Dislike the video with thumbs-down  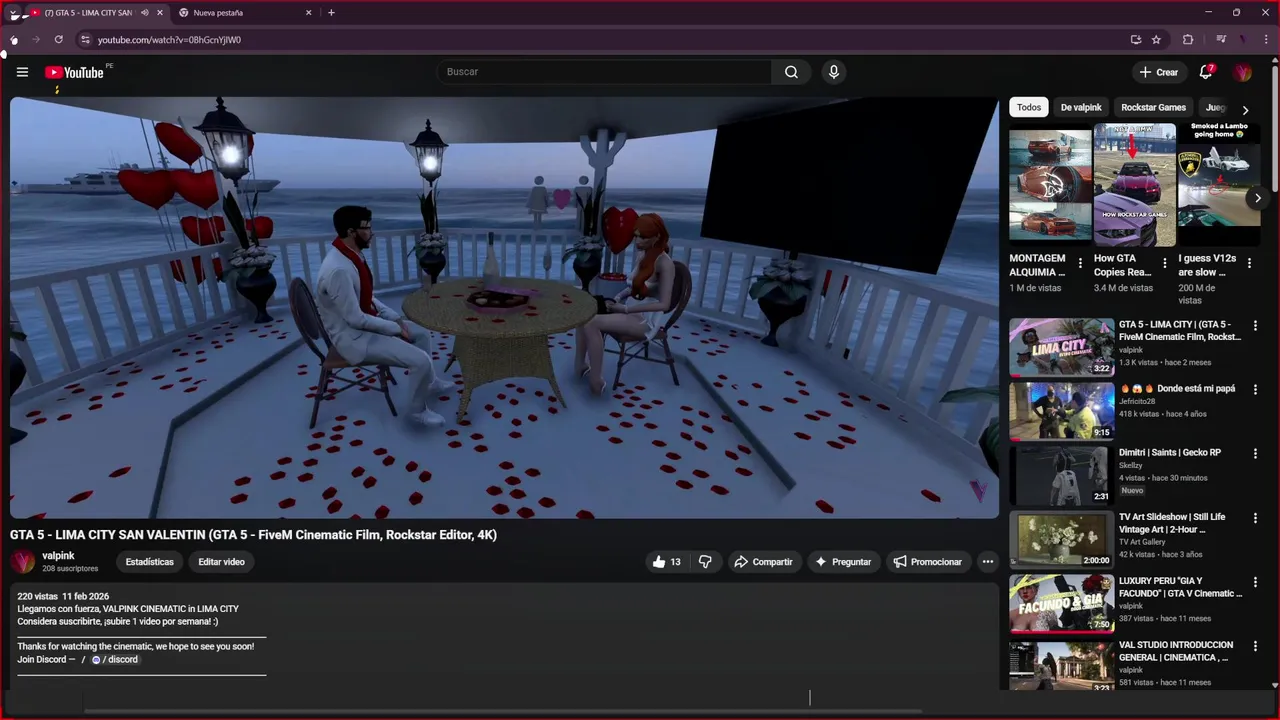[x=705, y=562]
